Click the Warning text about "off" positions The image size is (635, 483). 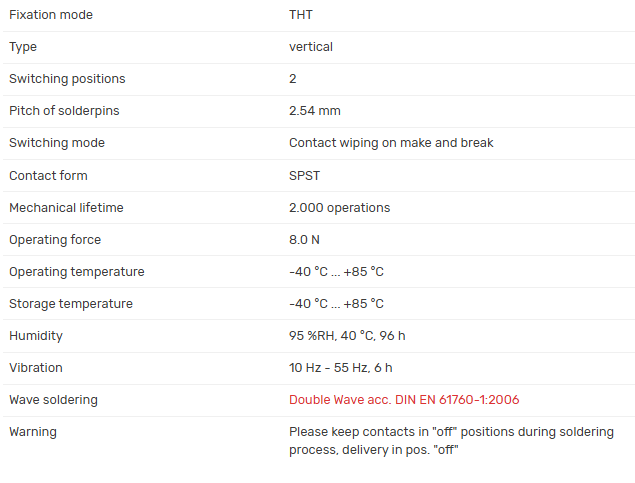pyautogui.click(x=450, y=441)
